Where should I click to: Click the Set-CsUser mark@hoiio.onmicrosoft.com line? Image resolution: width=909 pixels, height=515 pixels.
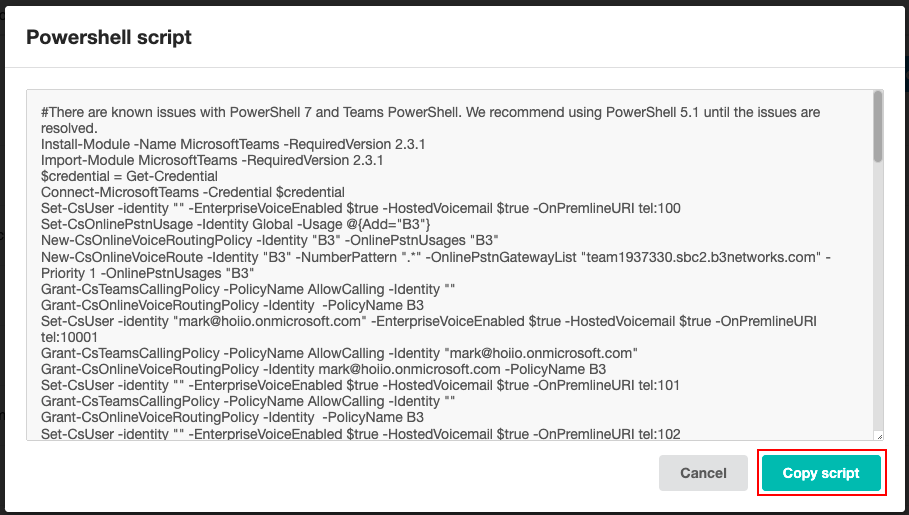[428, 321]
